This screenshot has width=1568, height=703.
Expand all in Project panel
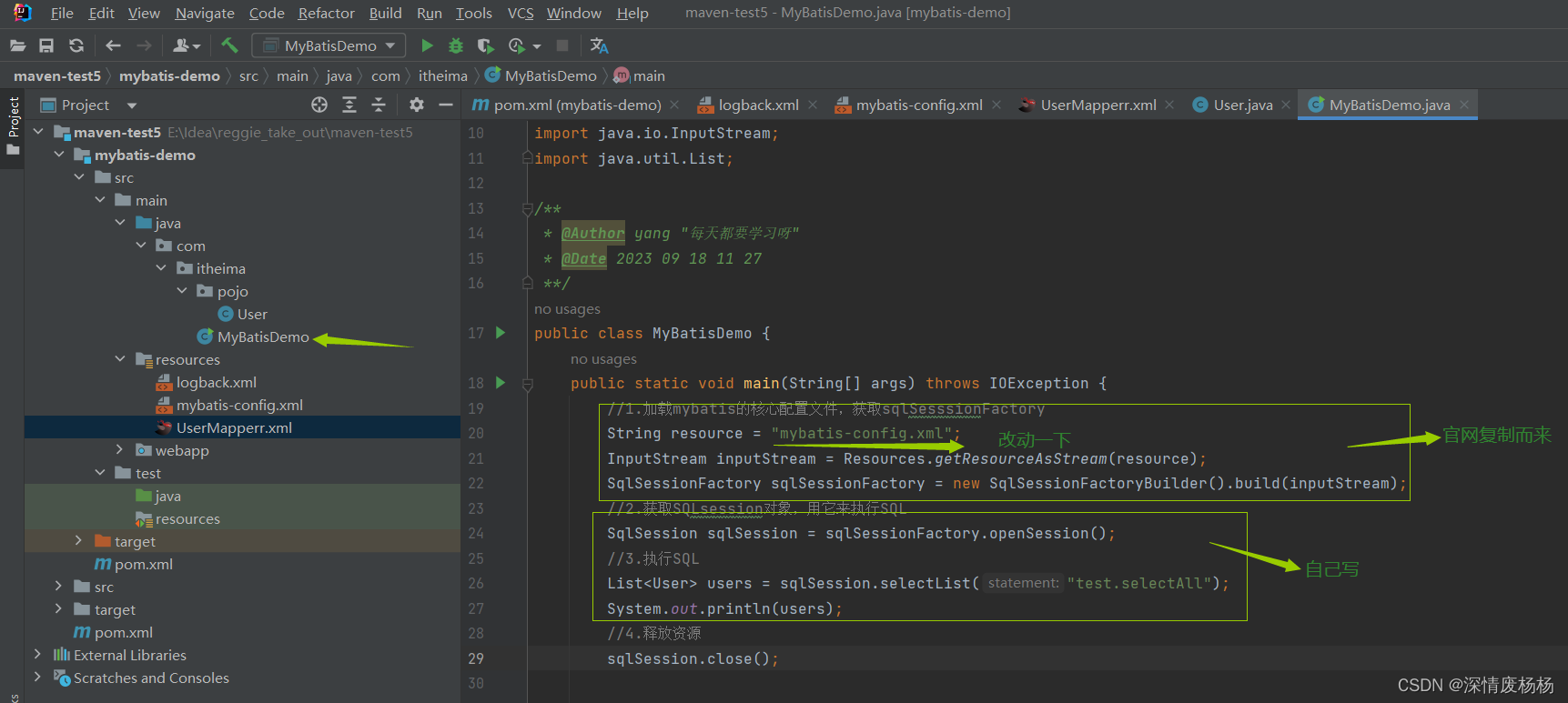[349, 105]
